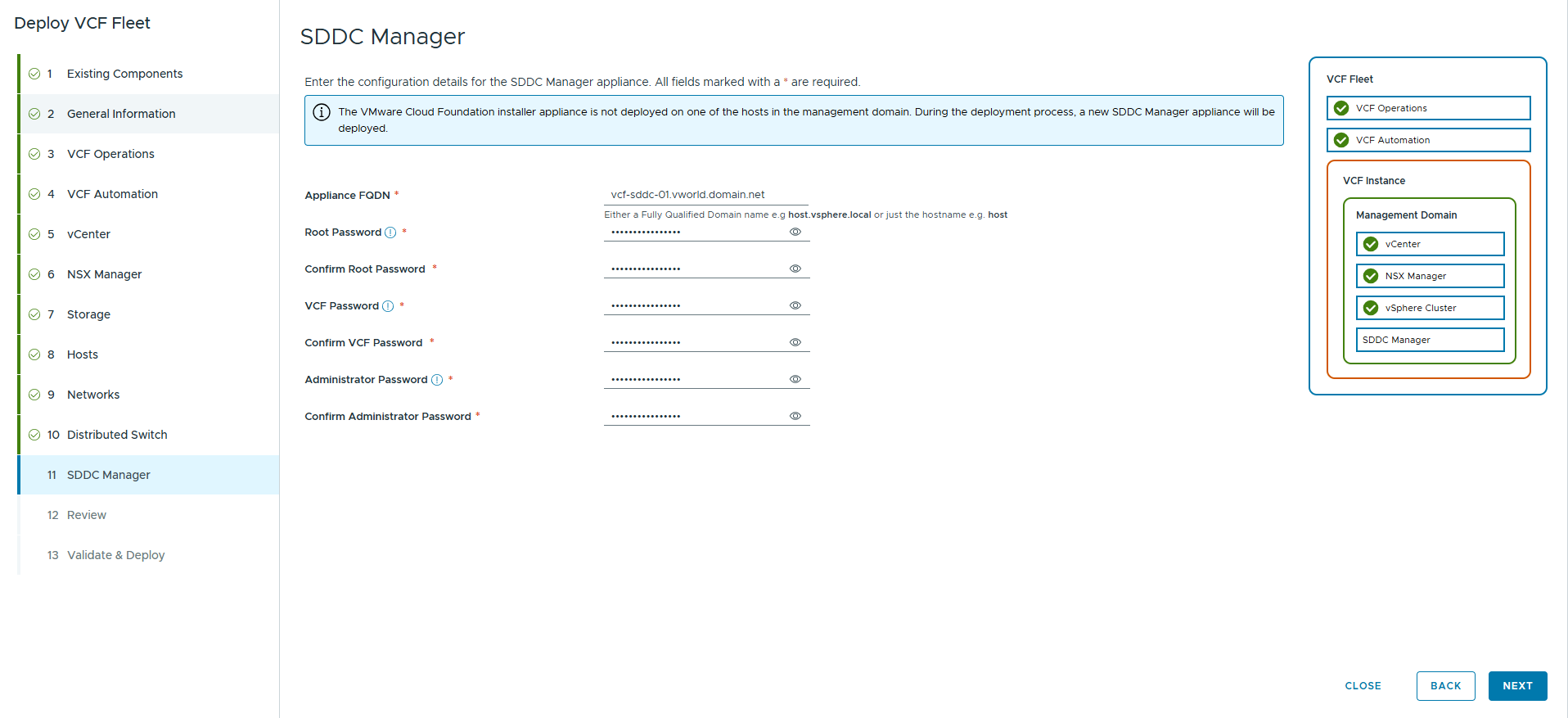Show the Root Password with the eye icon
Viewport: 1568px width, 718px height.
pos(795,233)
